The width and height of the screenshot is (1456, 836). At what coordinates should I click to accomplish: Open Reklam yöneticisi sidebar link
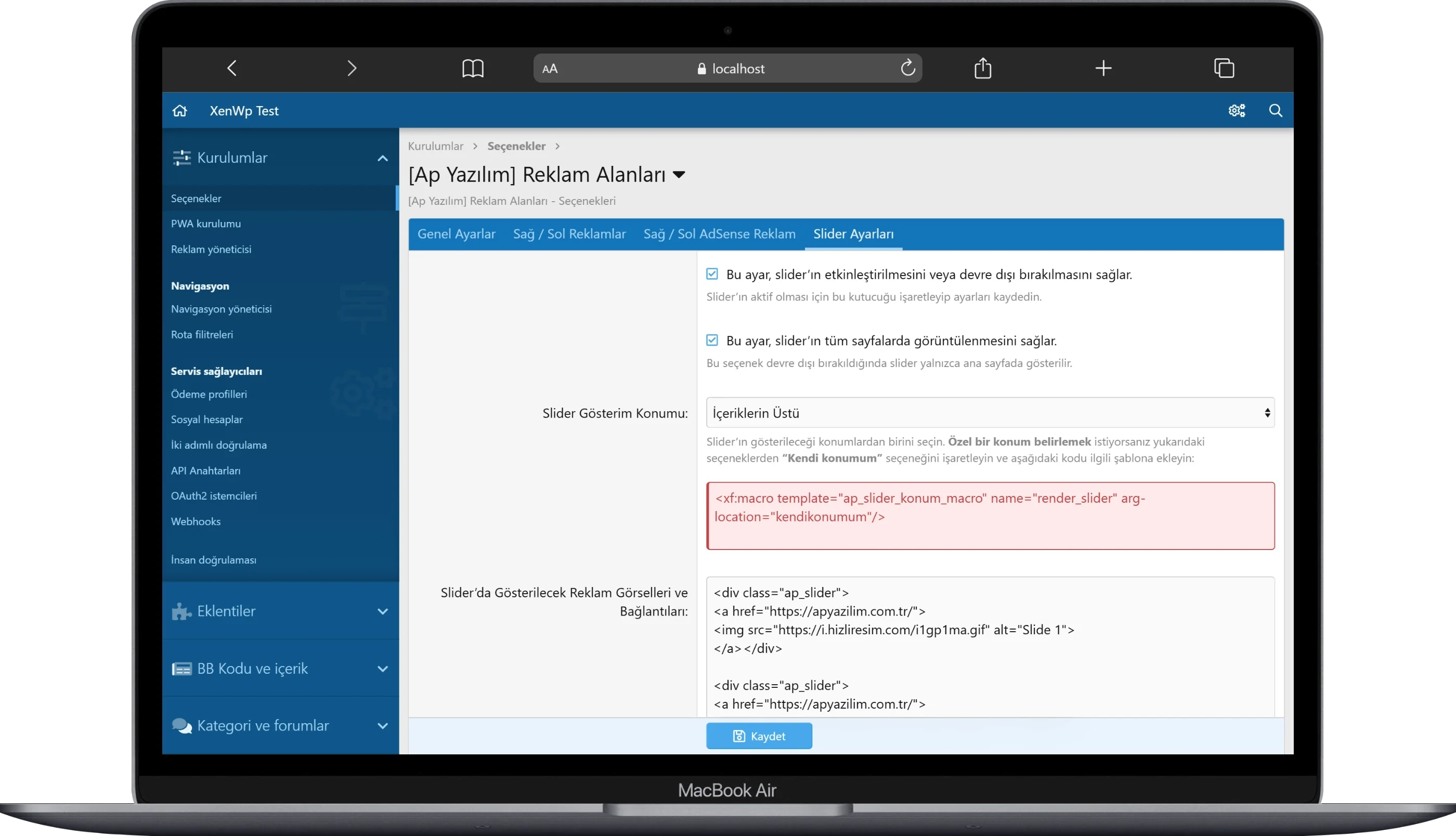pos(211,249)
